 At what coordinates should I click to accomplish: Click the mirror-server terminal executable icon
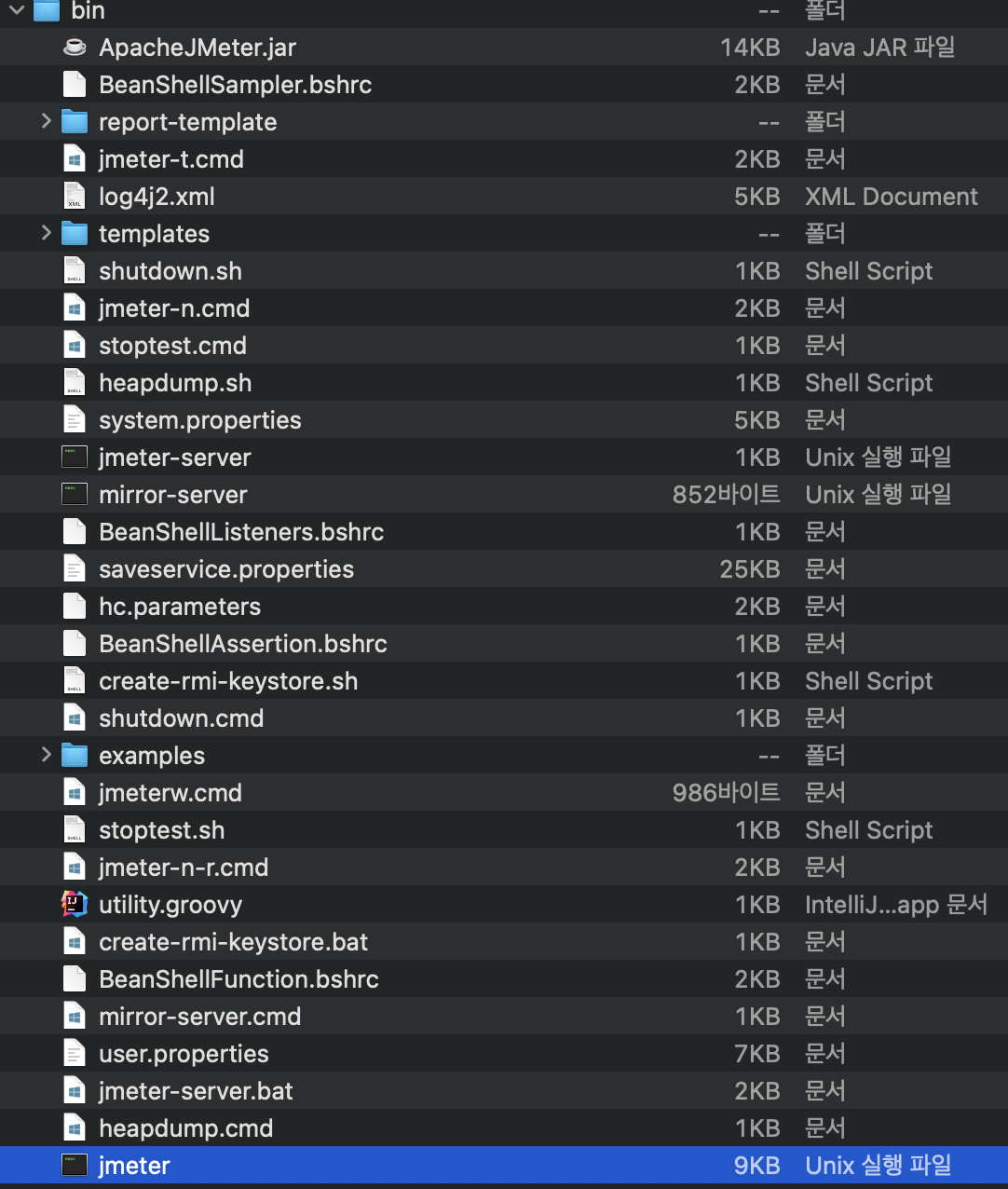pos(75,495)
